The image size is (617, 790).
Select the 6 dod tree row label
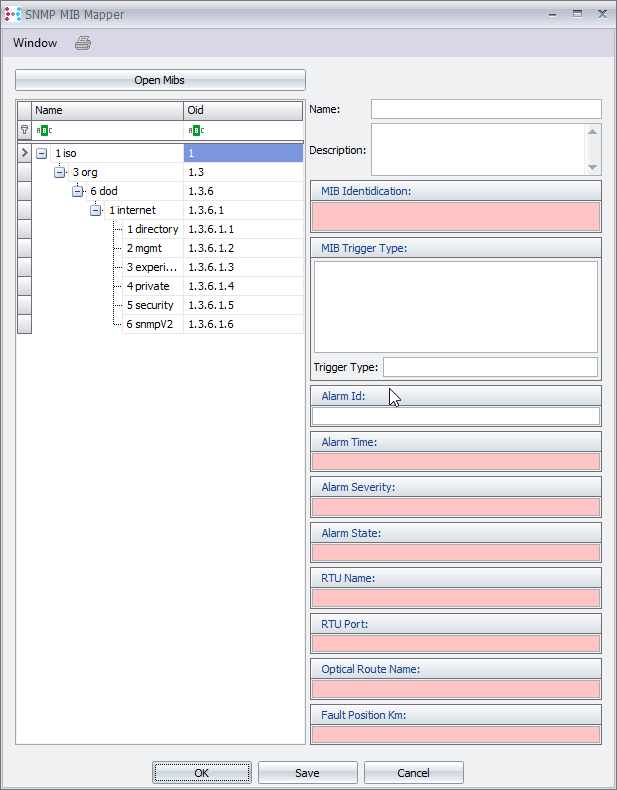point(104,191)
